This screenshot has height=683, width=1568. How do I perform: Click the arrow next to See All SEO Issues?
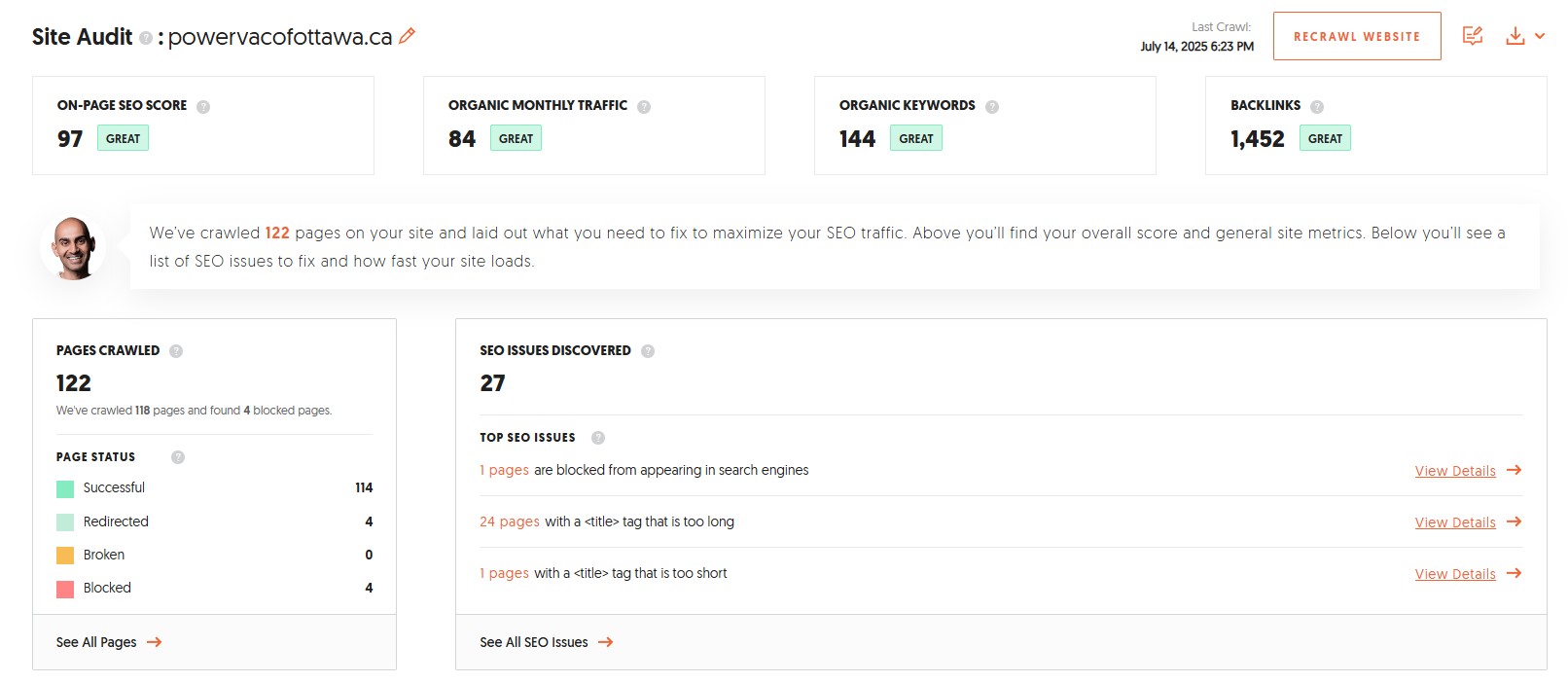tap(605, 642)
